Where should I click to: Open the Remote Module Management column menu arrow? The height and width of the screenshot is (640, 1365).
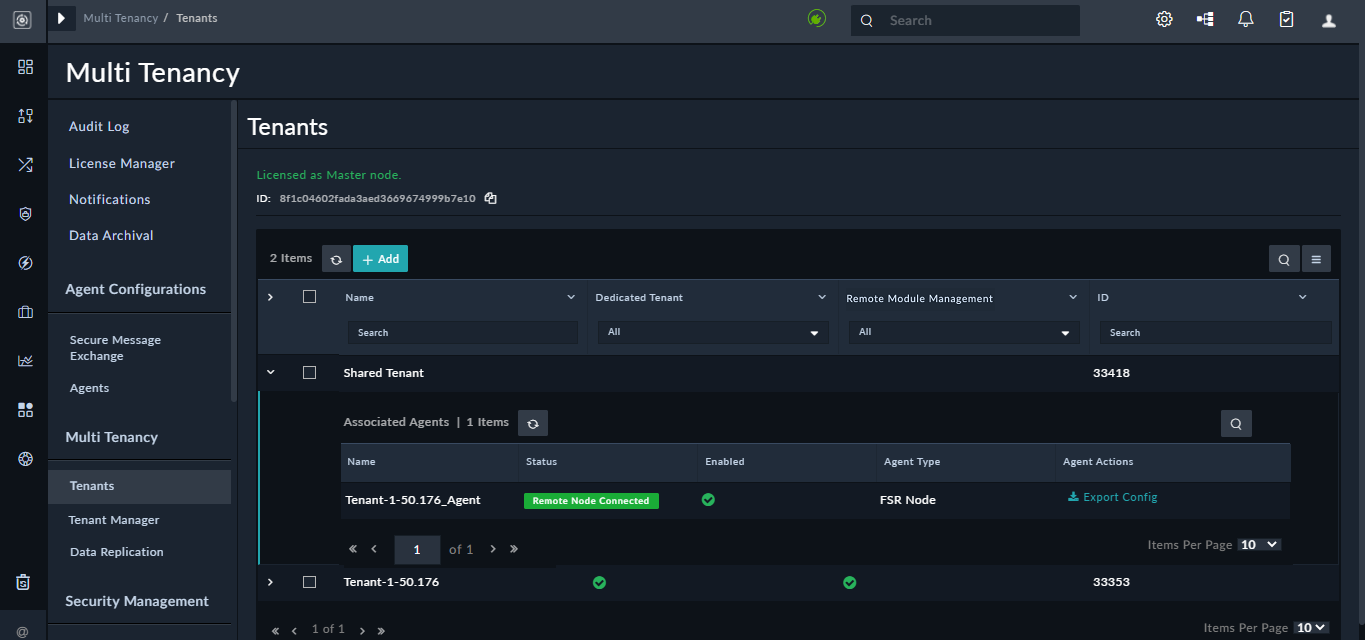[x=1073, y=297]
